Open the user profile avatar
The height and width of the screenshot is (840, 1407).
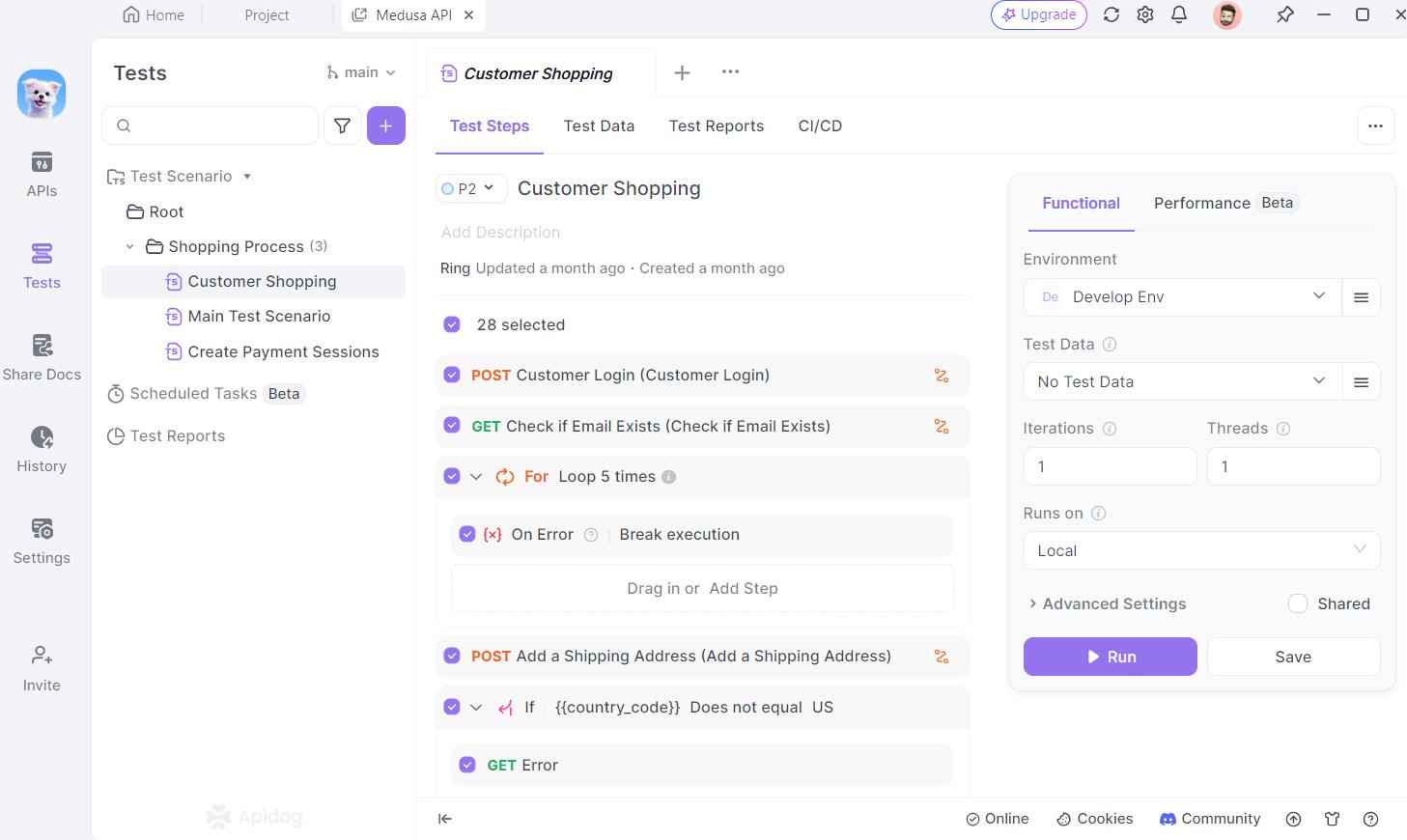[x=1227, y=15]
